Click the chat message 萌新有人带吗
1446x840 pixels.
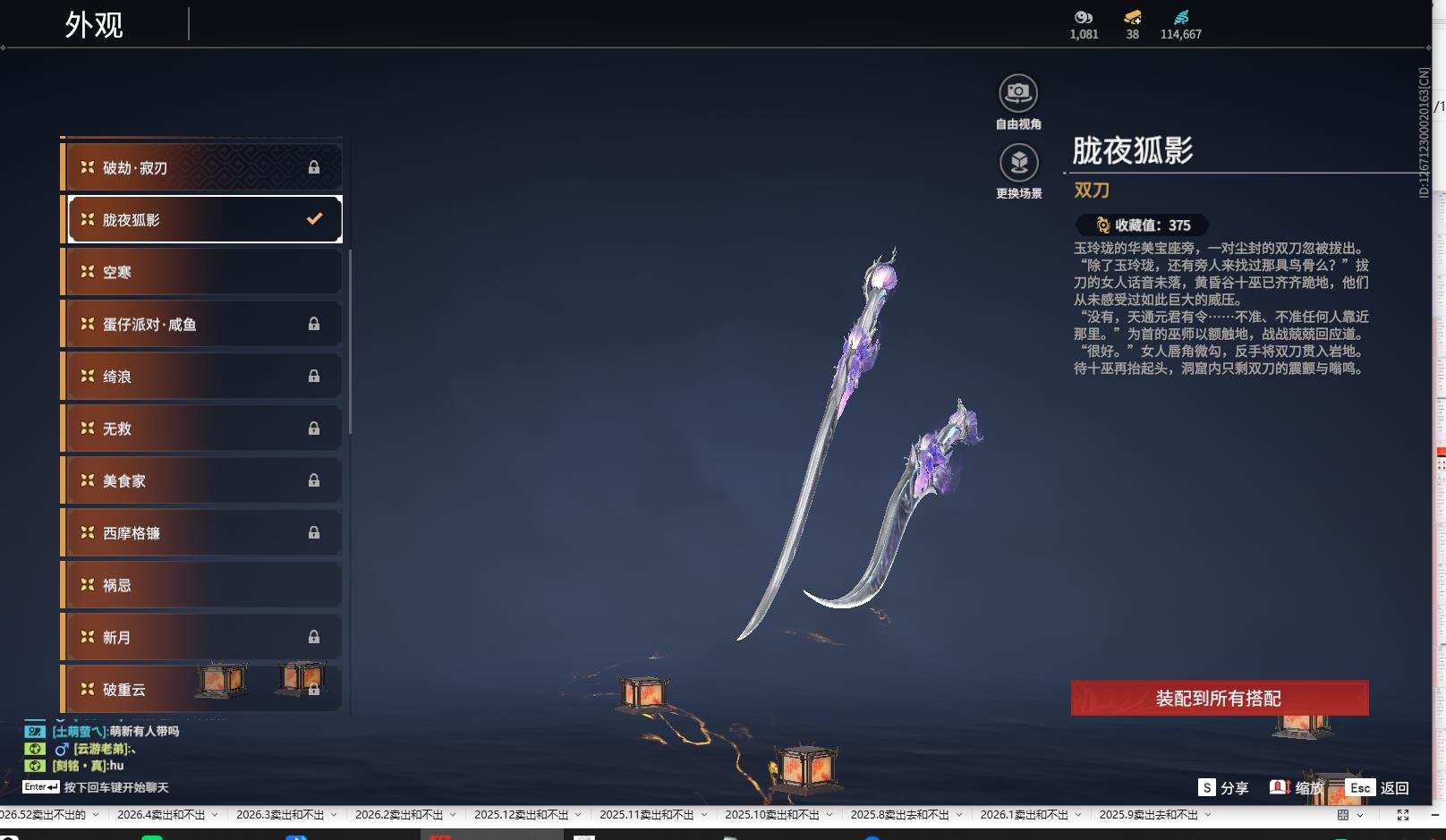pyautogui.click(x=144, y=731)
